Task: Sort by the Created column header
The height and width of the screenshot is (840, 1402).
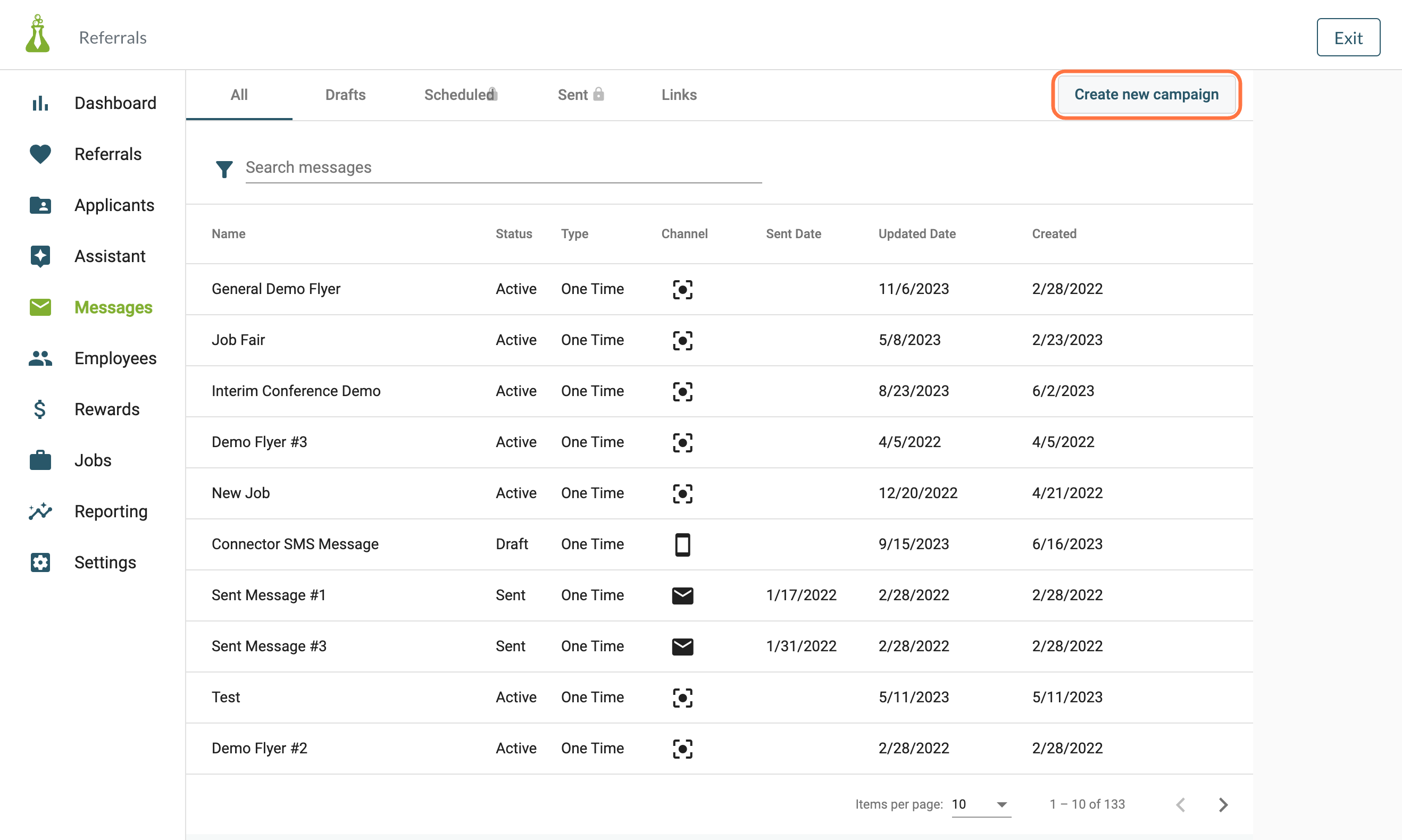Action: (x=1054, y=234)
